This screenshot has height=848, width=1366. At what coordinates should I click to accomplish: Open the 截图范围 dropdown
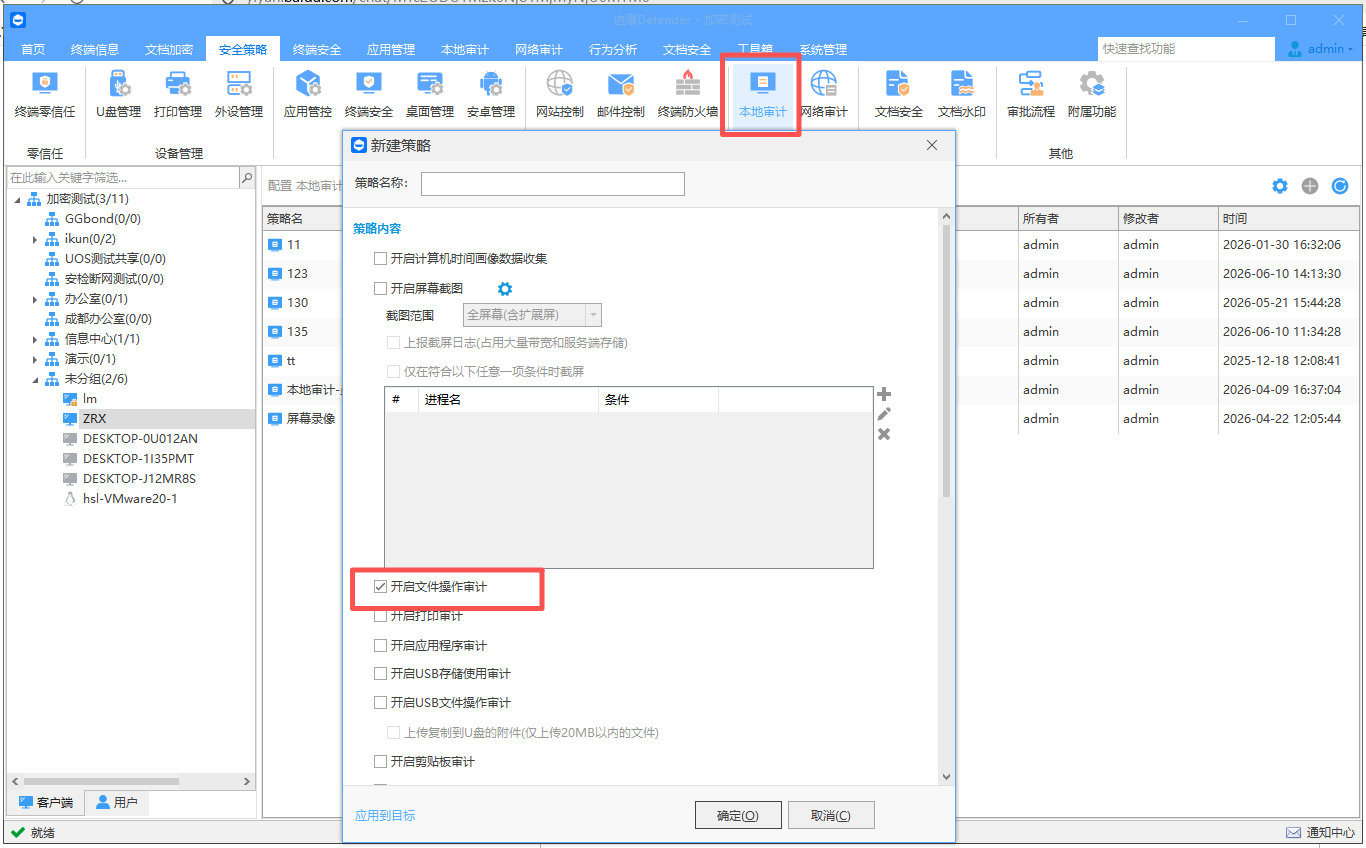click(533, 315)
